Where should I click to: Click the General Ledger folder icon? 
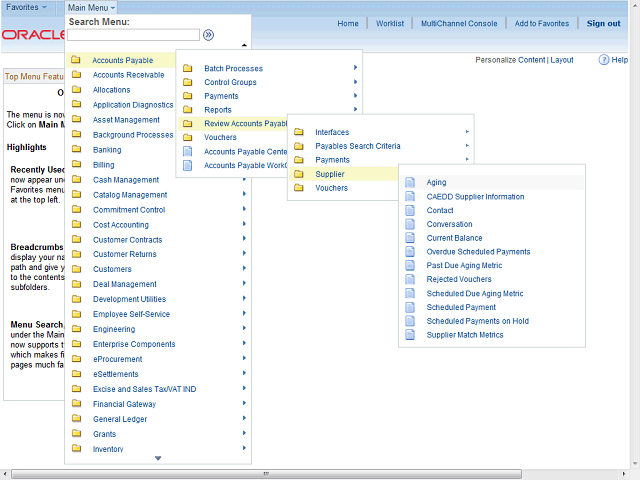[x=76, y=419]
